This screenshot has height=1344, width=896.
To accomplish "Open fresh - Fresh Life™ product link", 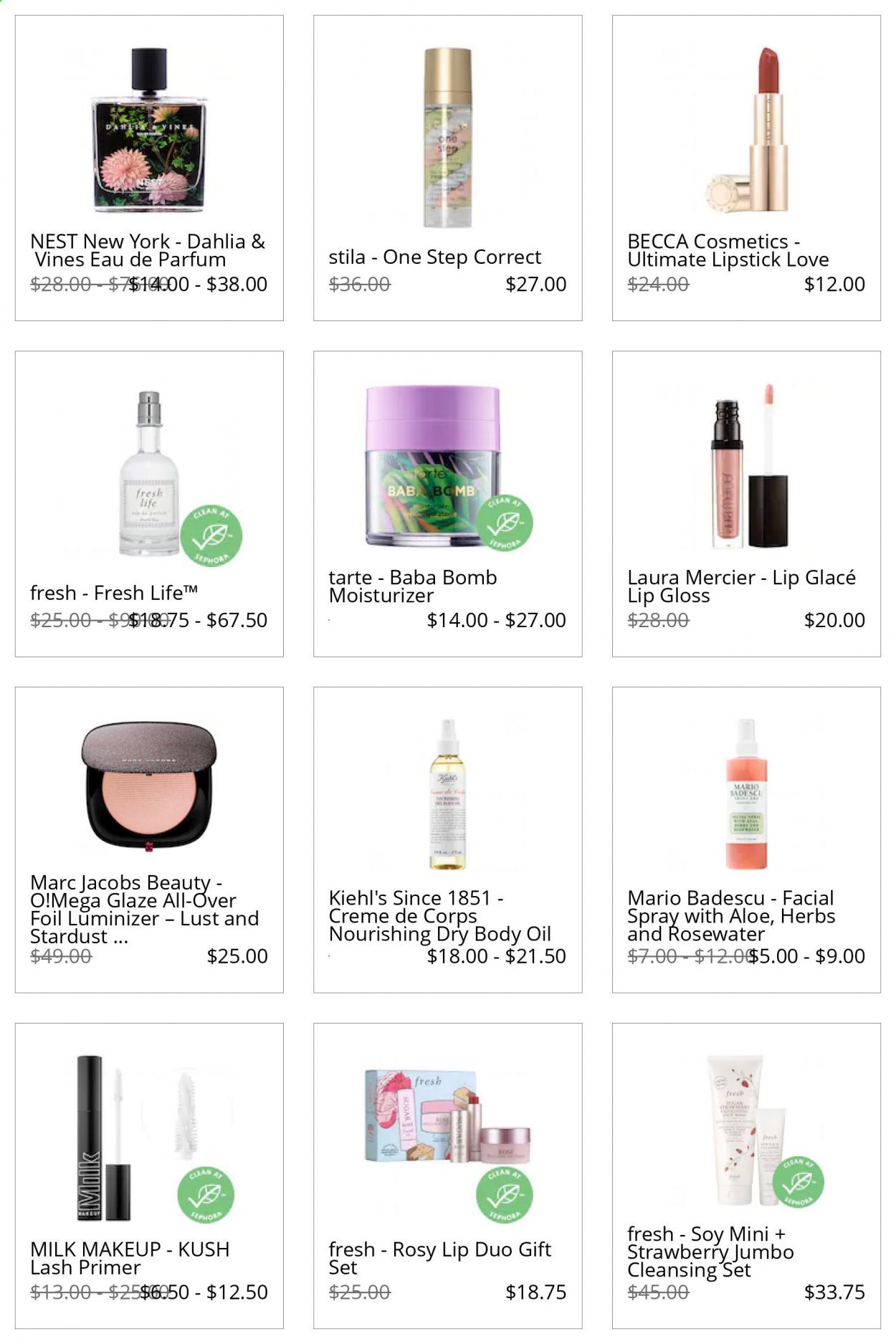I will click(x=114, y=593).
